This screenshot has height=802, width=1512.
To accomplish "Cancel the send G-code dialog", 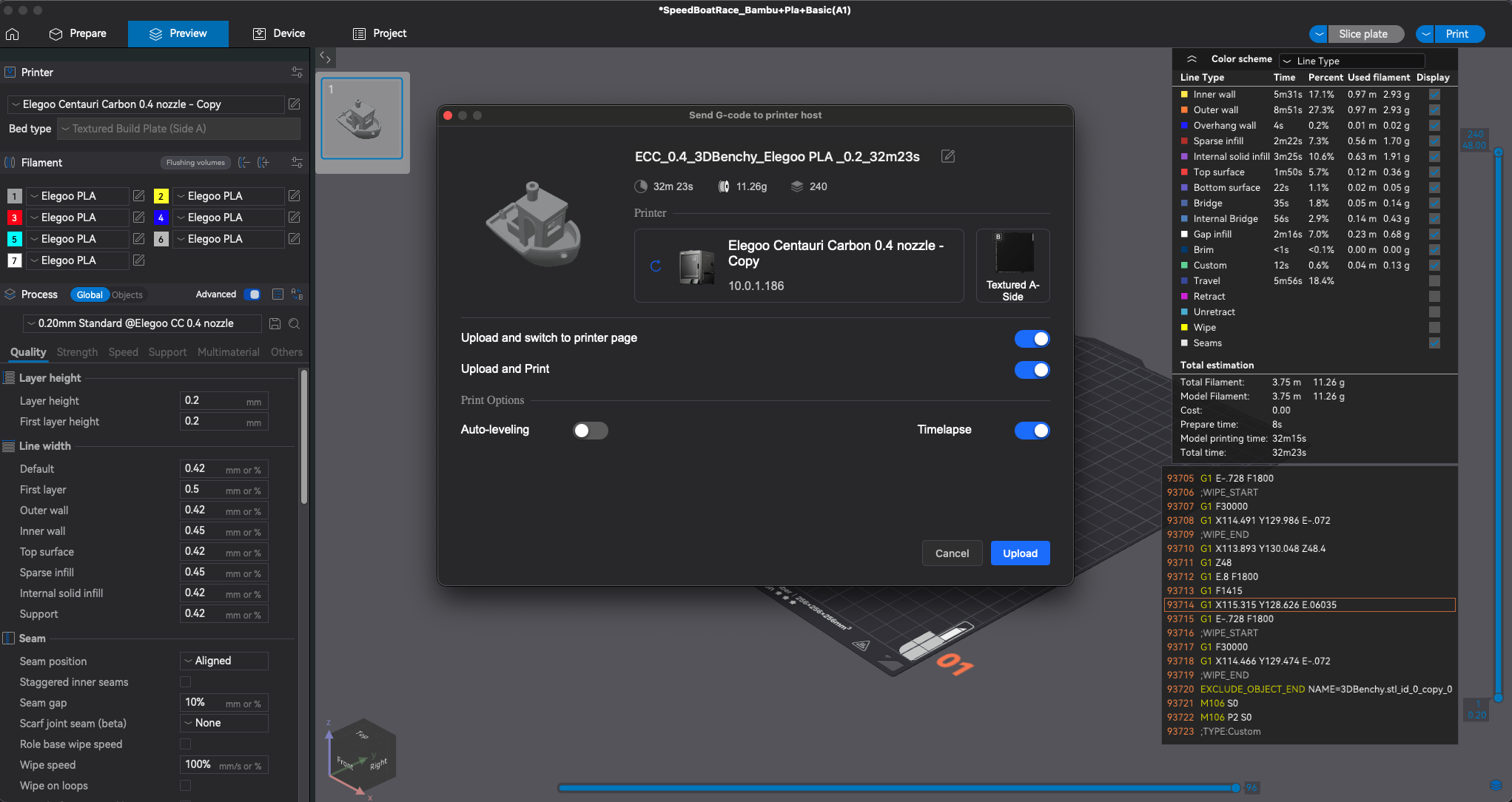I will tap(952, 553).
